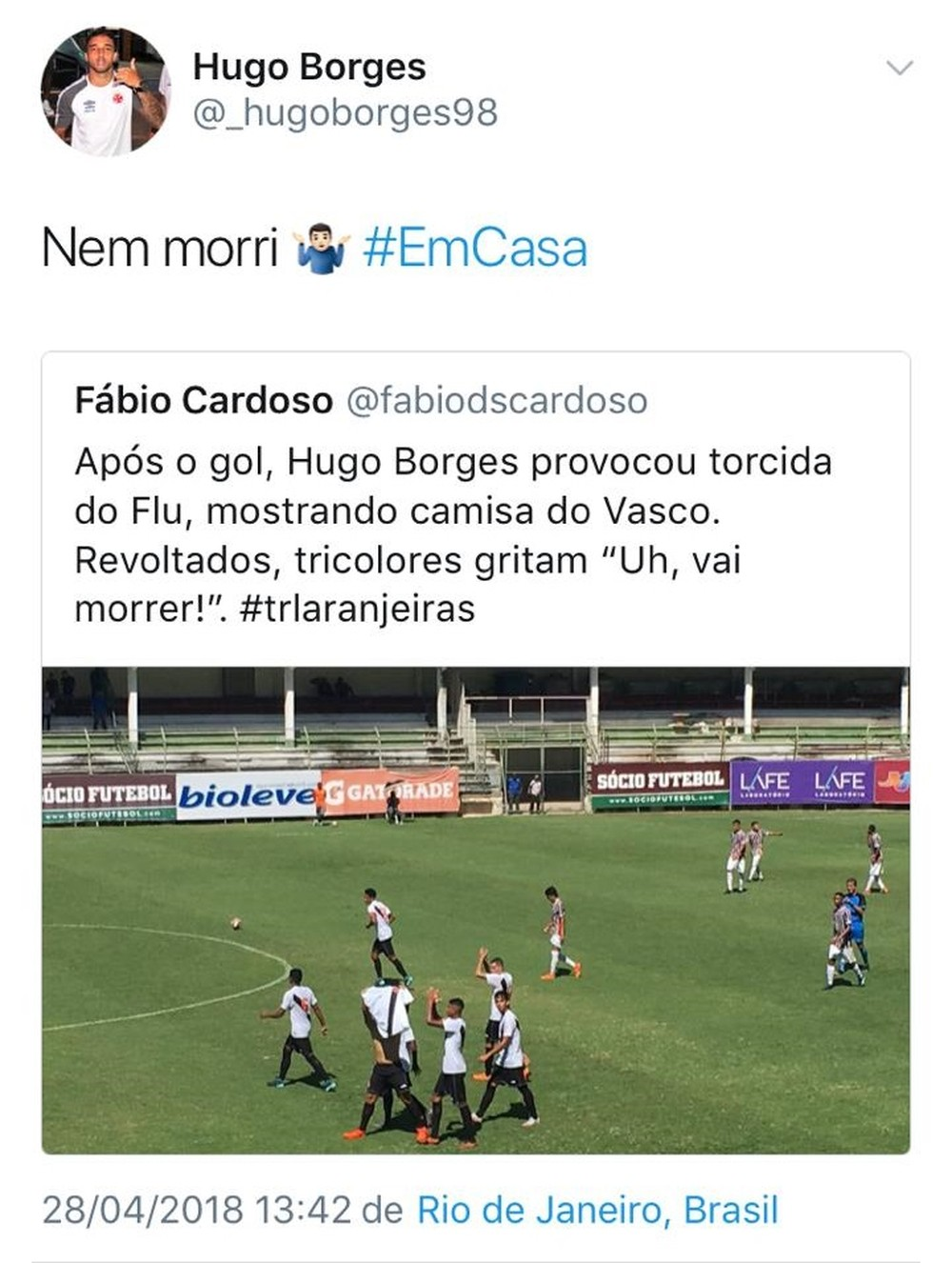
Task: Click the @fabiodscardoso handle
Action: tap(496, 400)
